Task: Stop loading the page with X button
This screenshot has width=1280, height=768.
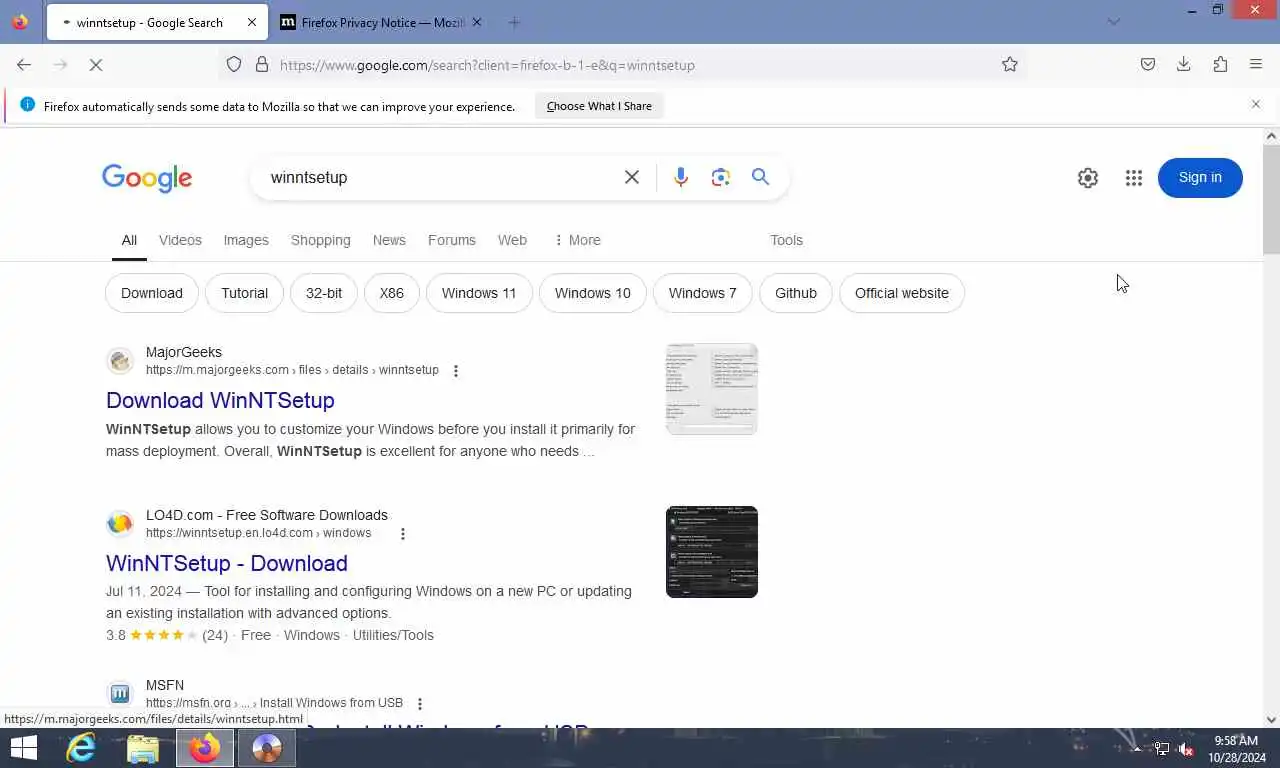Action: click(x=96, y=65)
